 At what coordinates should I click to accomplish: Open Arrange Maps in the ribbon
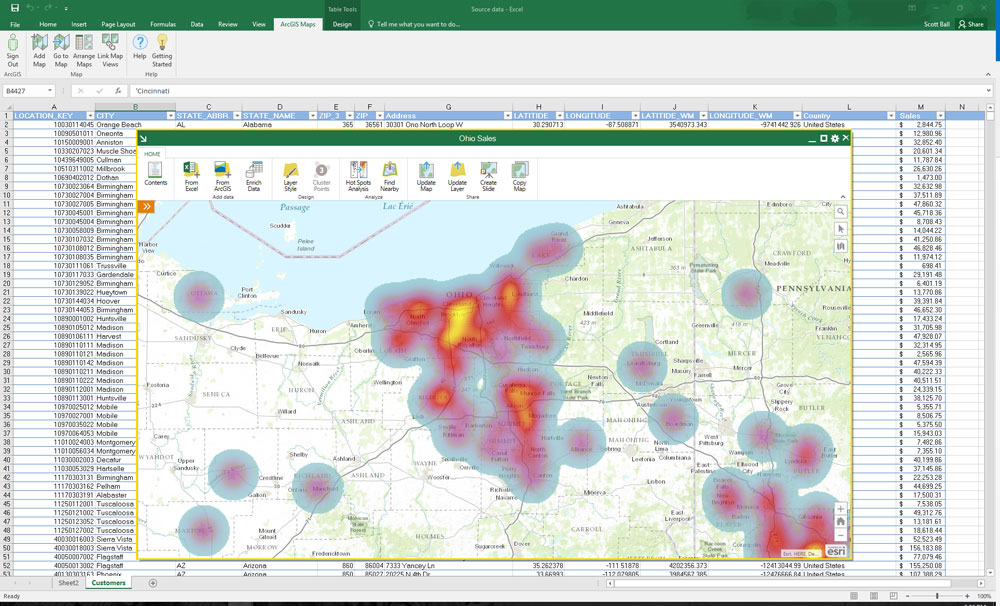(84, 49)
